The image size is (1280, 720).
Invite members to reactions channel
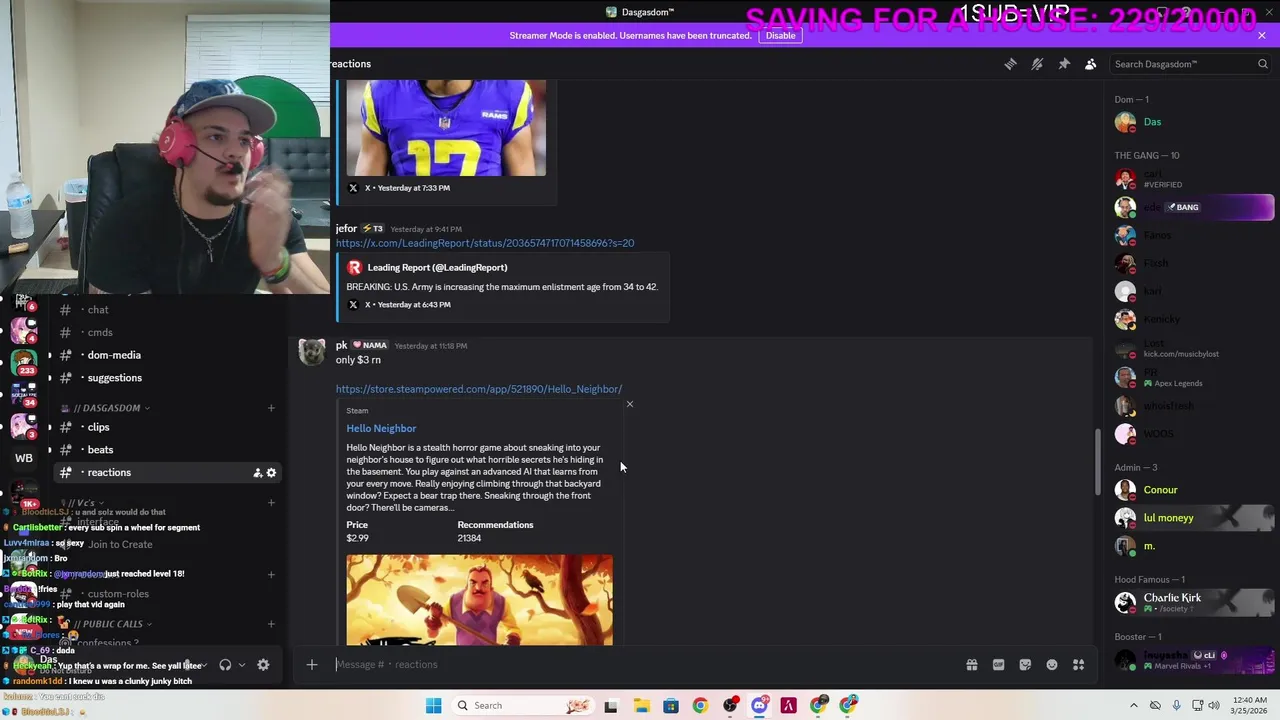click(x=257, y=473)
